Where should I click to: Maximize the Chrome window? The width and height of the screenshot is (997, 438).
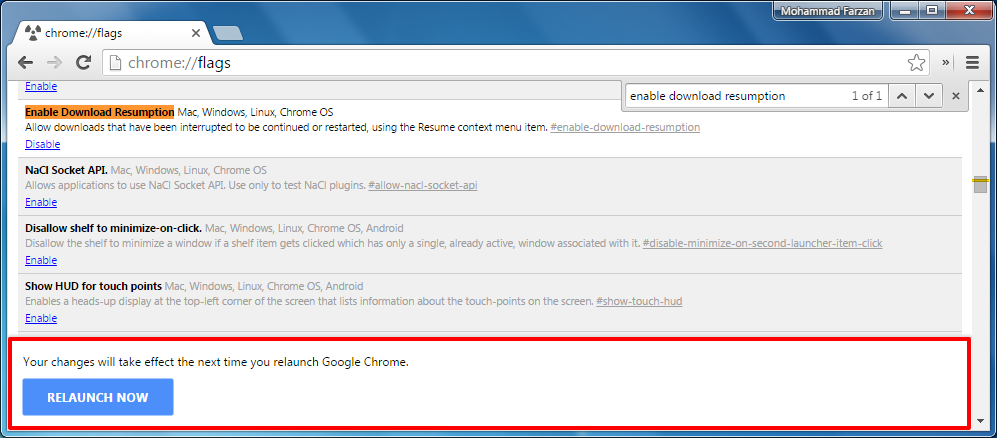(932, 10)
